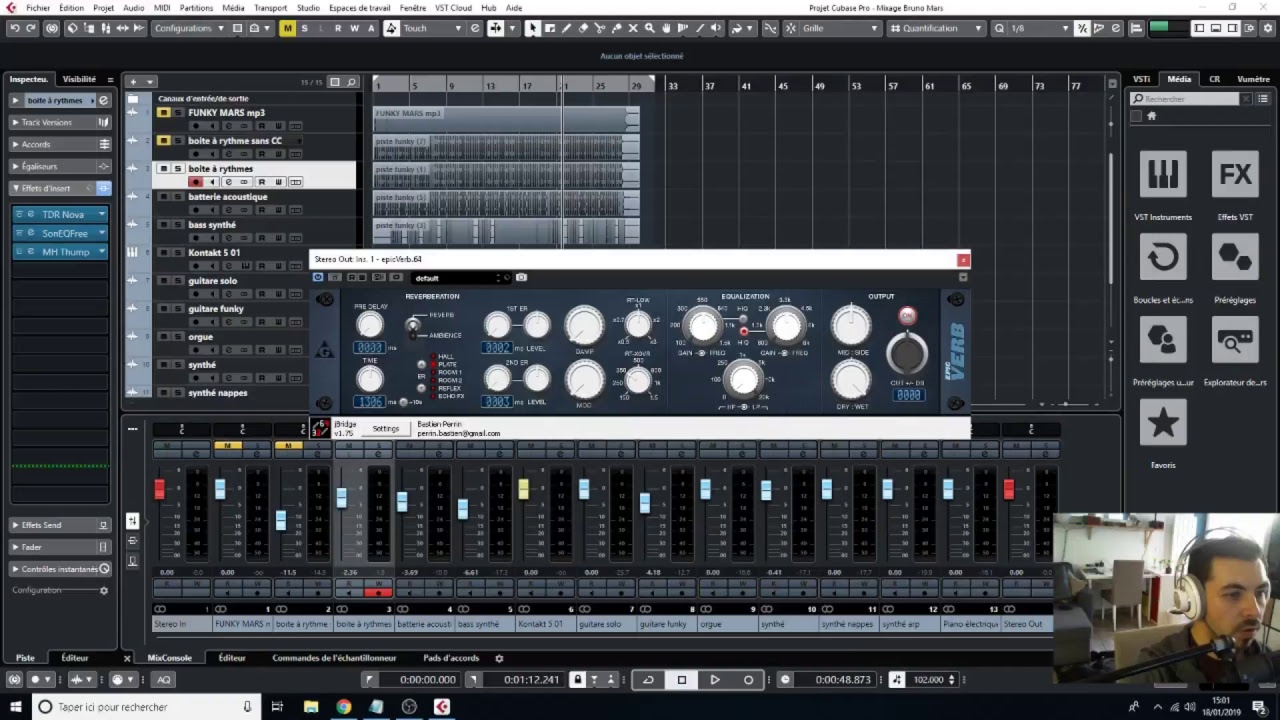Open the Espaces de travail menu

[x=359, y=8]
